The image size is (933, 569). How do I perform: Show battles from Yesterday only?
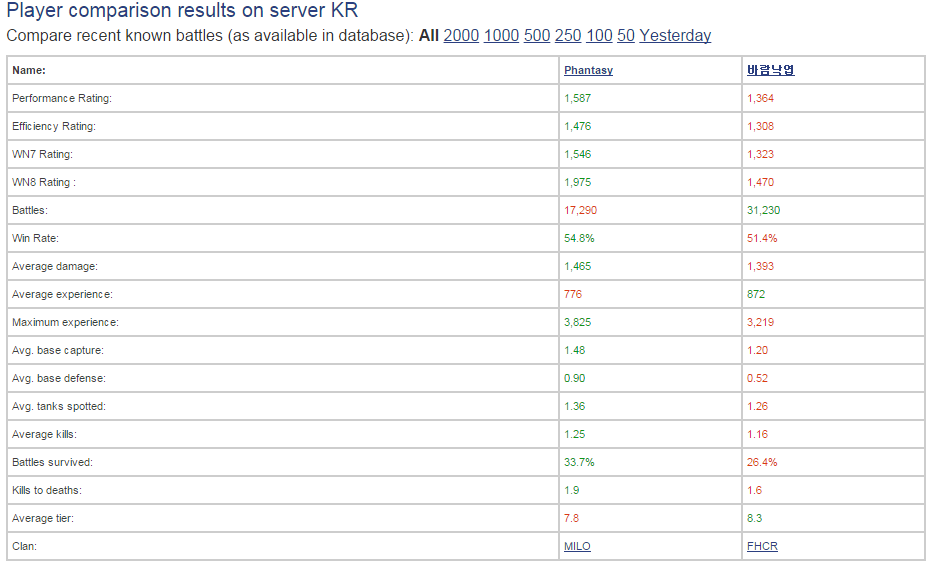click(675, 36)
